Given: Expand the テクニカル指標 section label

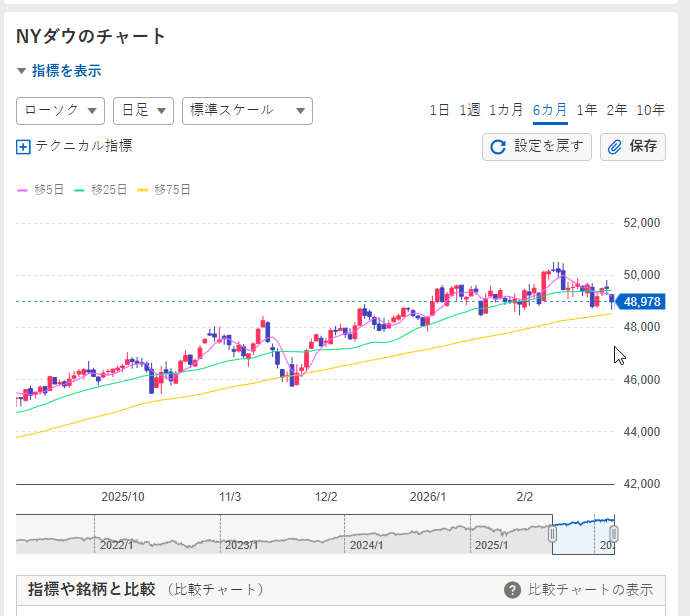Looking at the screenshot, I should pyautogui.click(x=84, y=146).
